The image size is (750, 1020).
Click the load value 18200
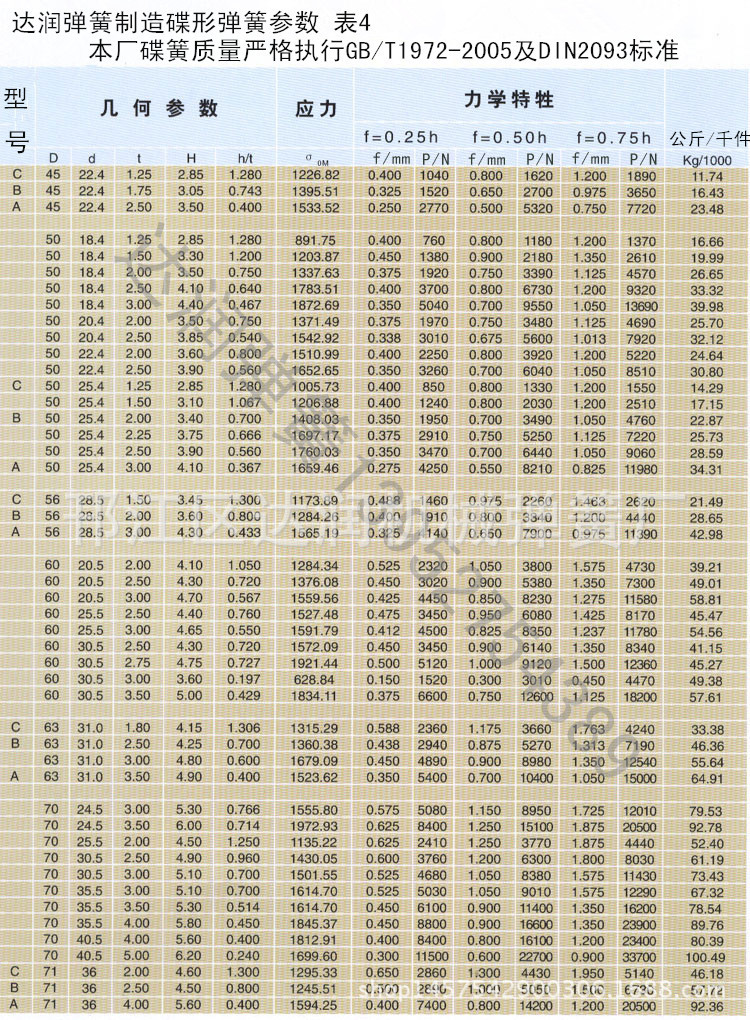coord(640,697)
